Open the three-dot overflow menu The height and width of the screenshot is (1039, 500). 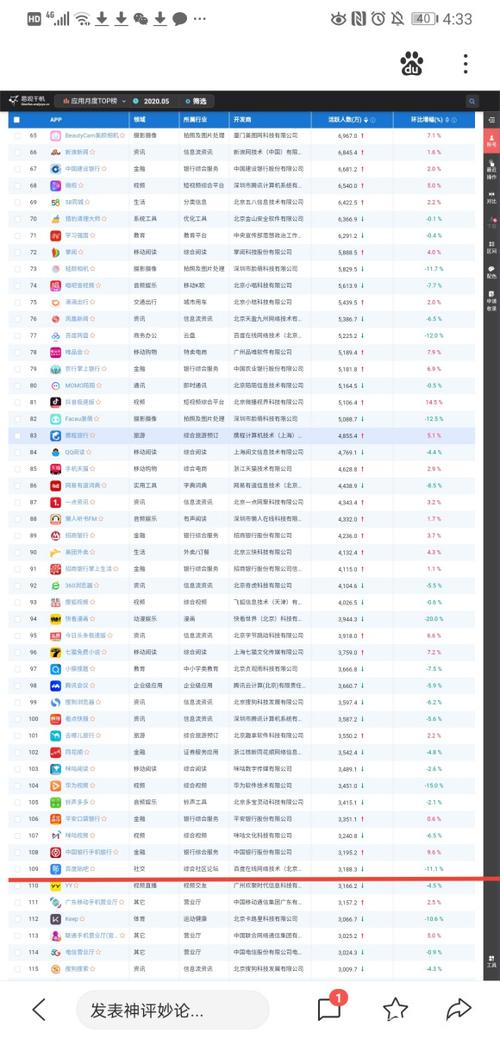[466, 64]
